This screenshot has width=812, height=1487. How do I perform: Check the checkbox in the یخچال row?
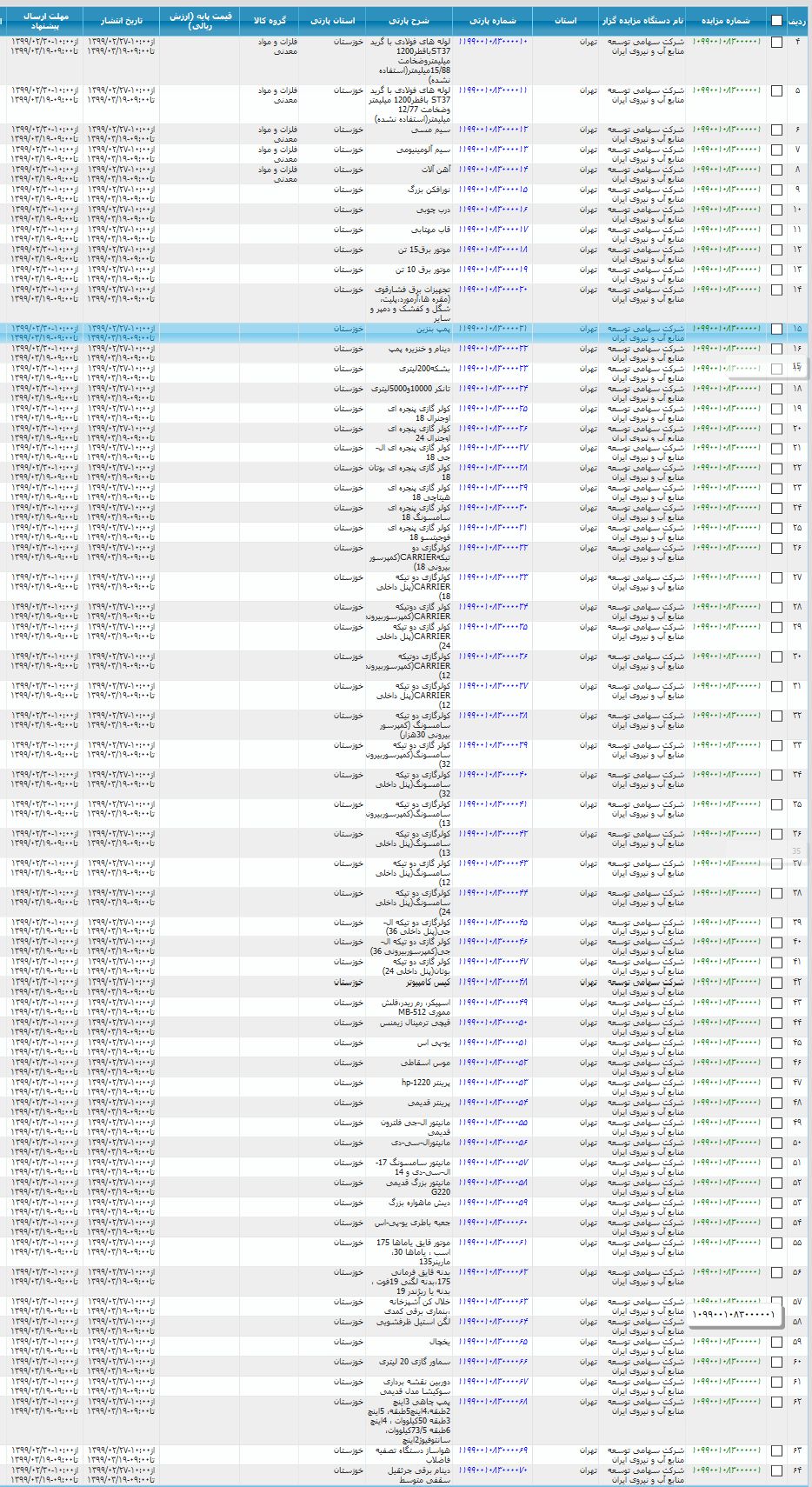[x=776, y=1343]
